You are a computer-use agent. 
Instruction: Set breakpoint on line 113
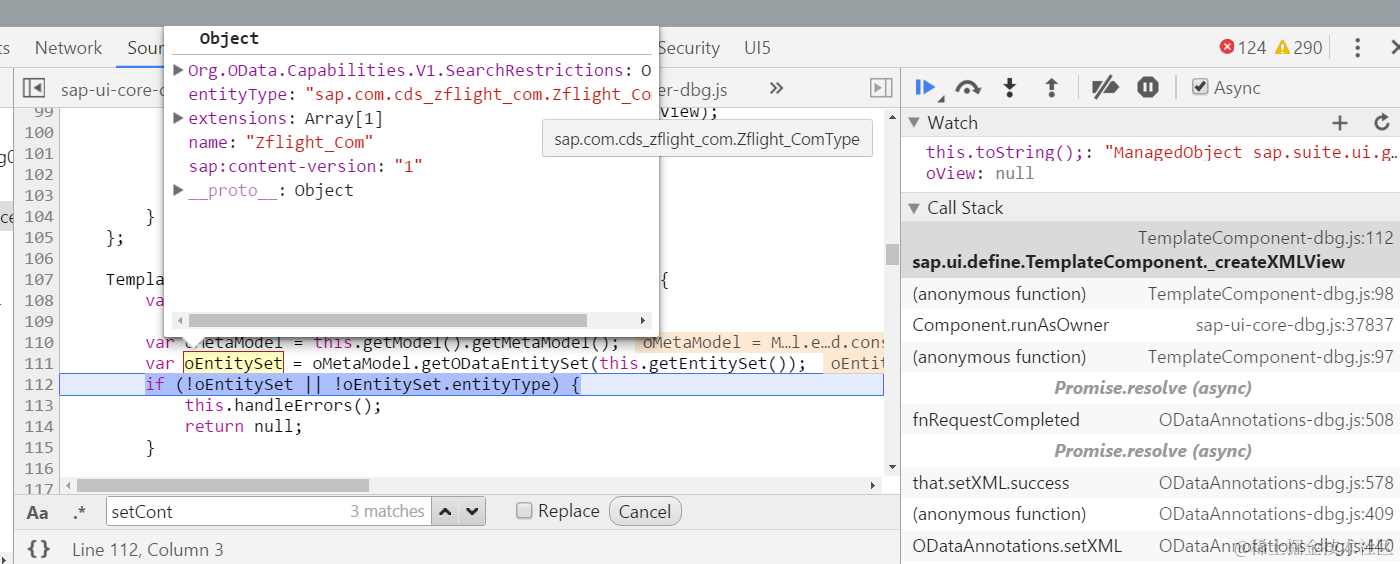38,405
